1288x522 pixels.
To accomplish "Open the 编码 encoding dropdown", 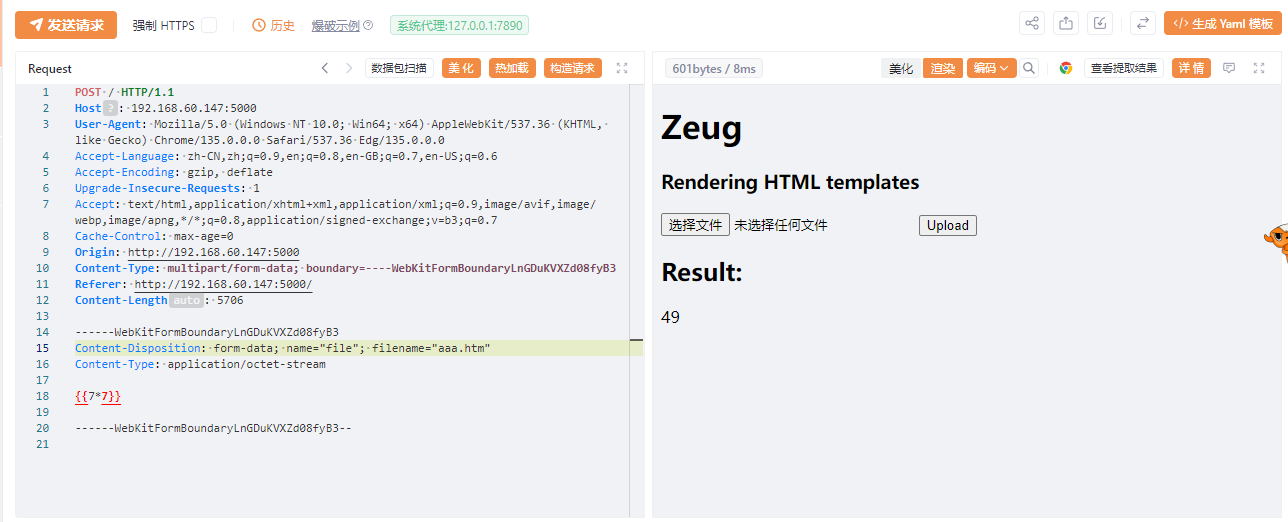I will point(991,68).
